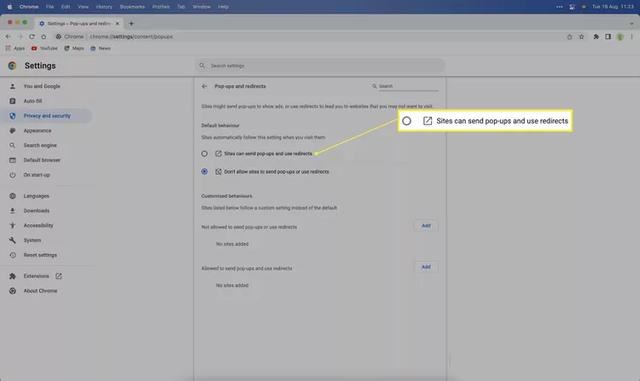640x381 pixels.
Task: Reload the page
Action: point(31,36)
